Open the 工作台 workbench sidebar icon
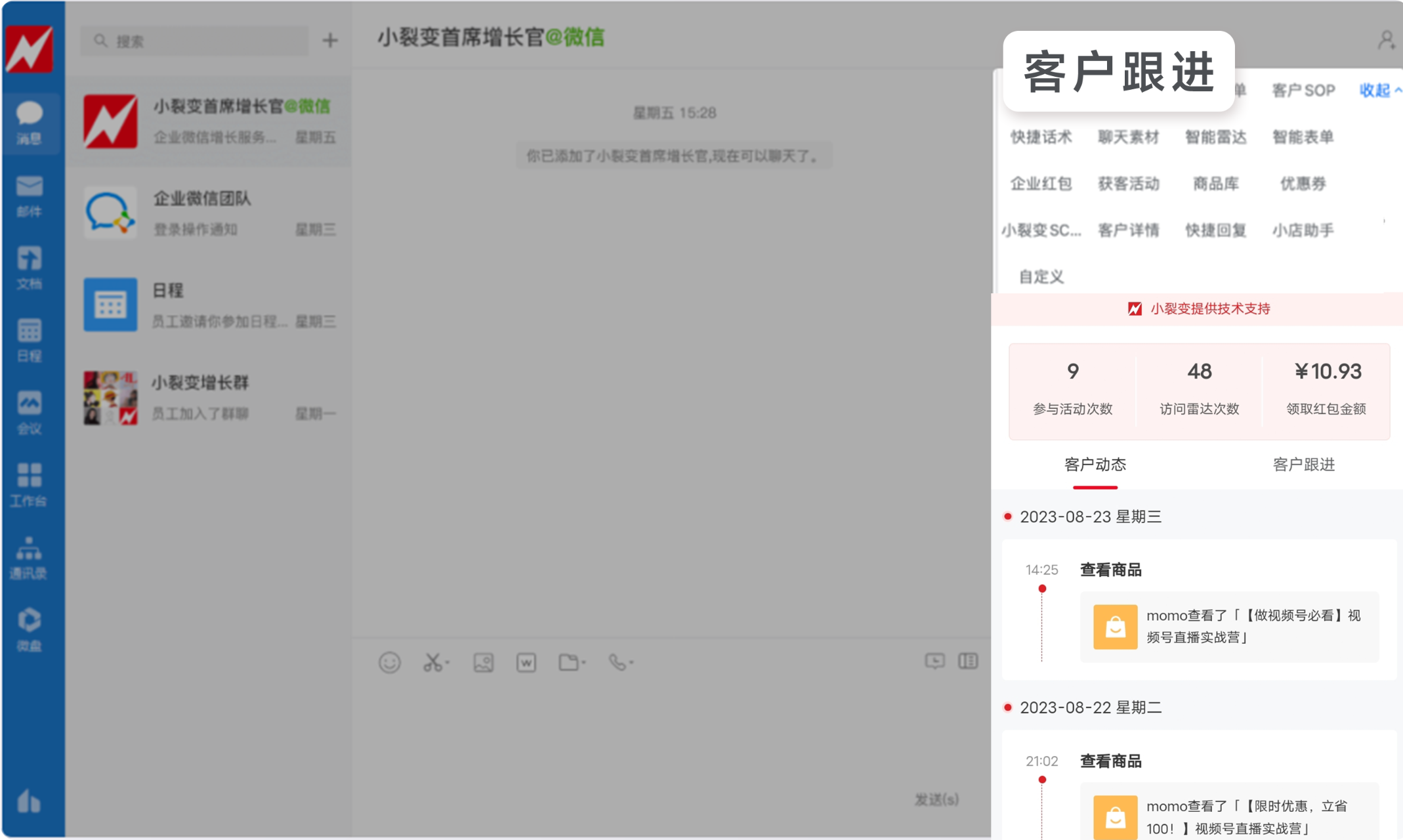The height and width of the screenshot is (840, 1403). pyautogui.click(x=30, y=485)
